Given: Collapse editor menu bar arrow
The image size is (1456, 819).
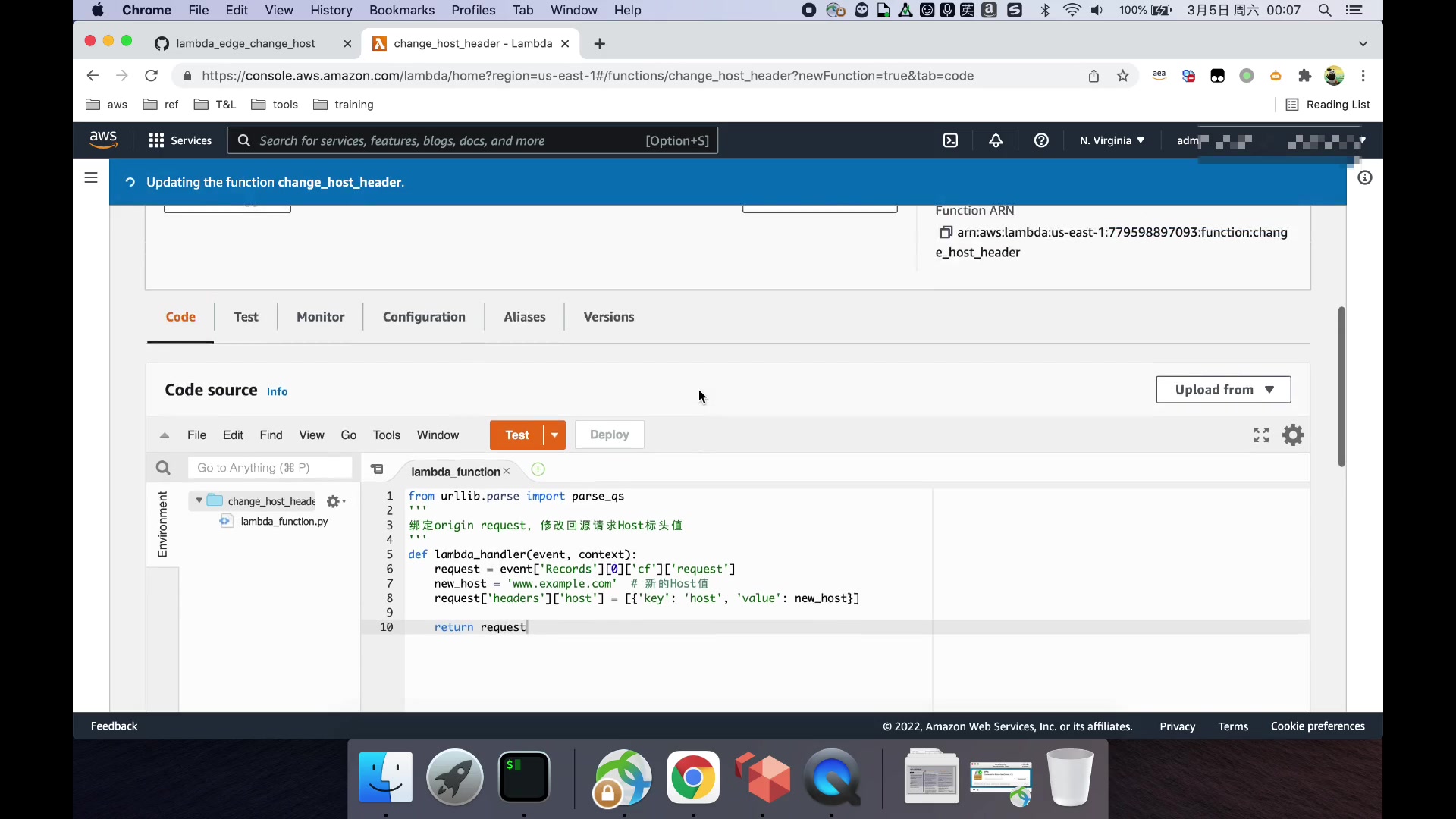Looking at the screenshot, I should (x=164, y=435).
